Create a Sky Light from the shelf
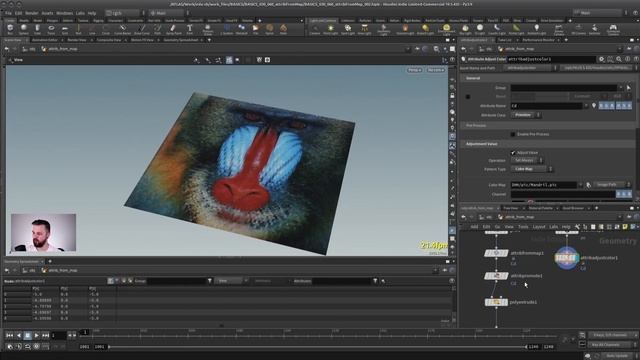640x360 pixels. tap(465, 29)
